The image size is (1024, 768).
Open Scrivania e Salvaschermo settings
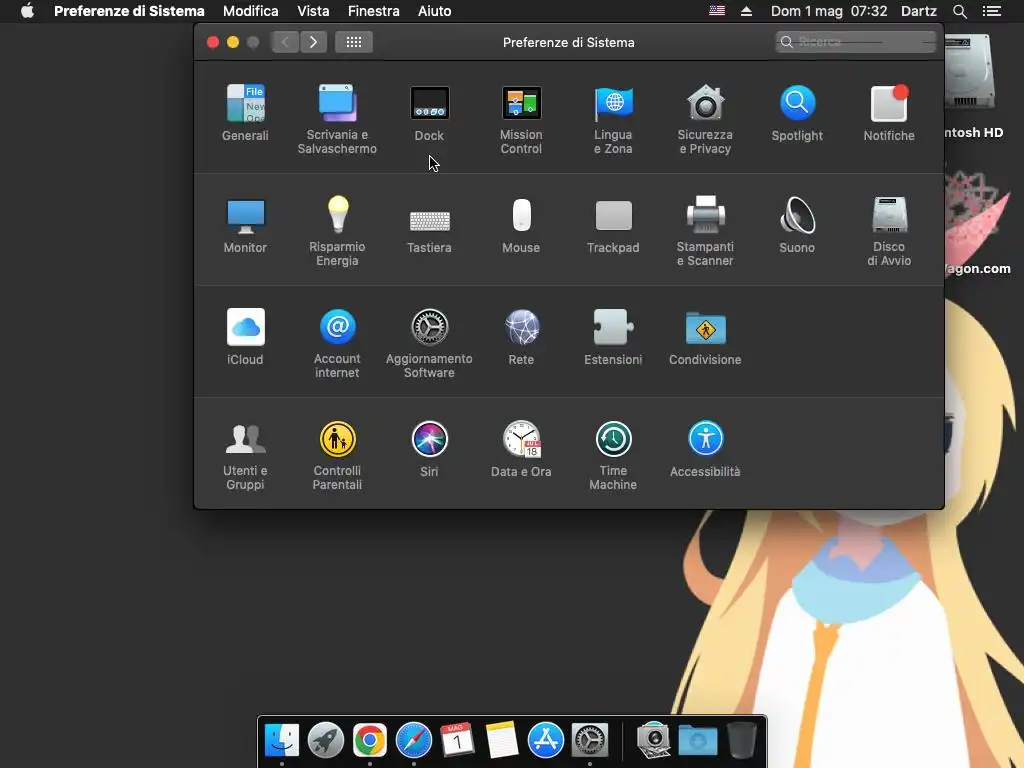[337, 119]
